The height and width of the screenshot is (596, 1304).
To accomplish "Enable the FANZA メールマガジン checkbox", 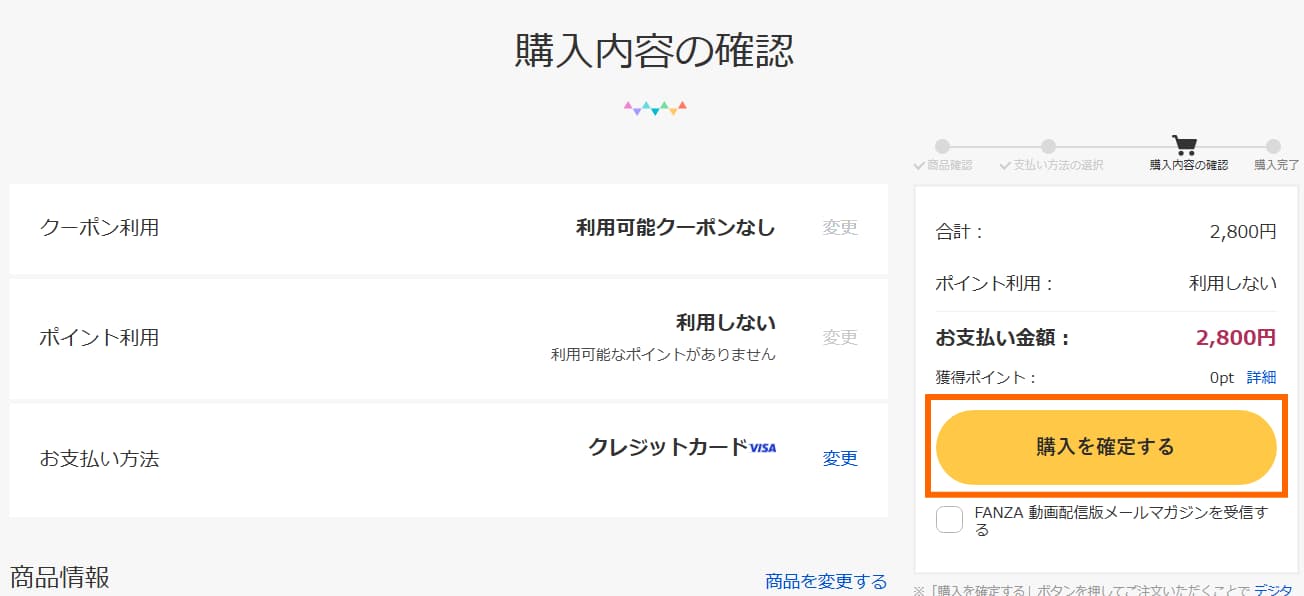I will [x=948, y=520].
